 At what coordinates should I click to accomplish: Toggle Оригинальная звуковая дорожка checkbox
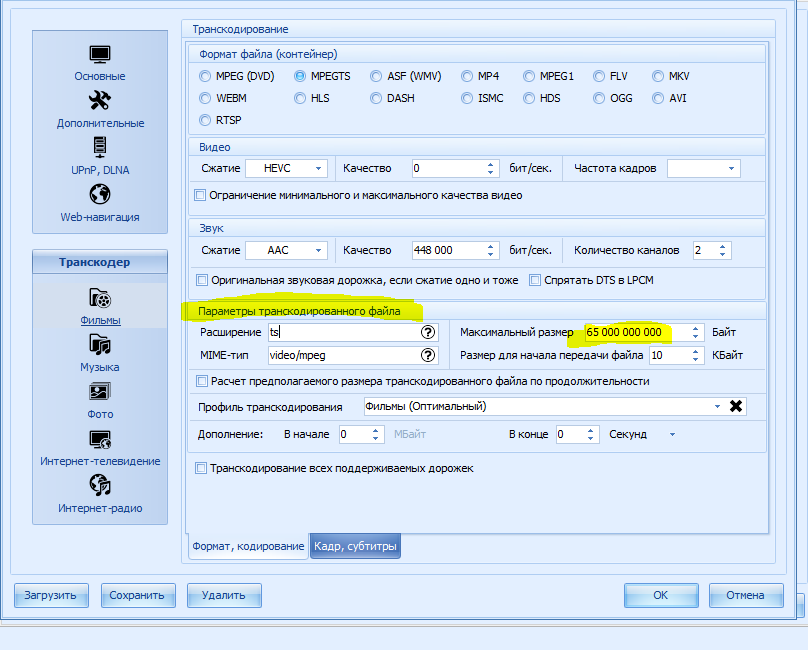[202, 280]
